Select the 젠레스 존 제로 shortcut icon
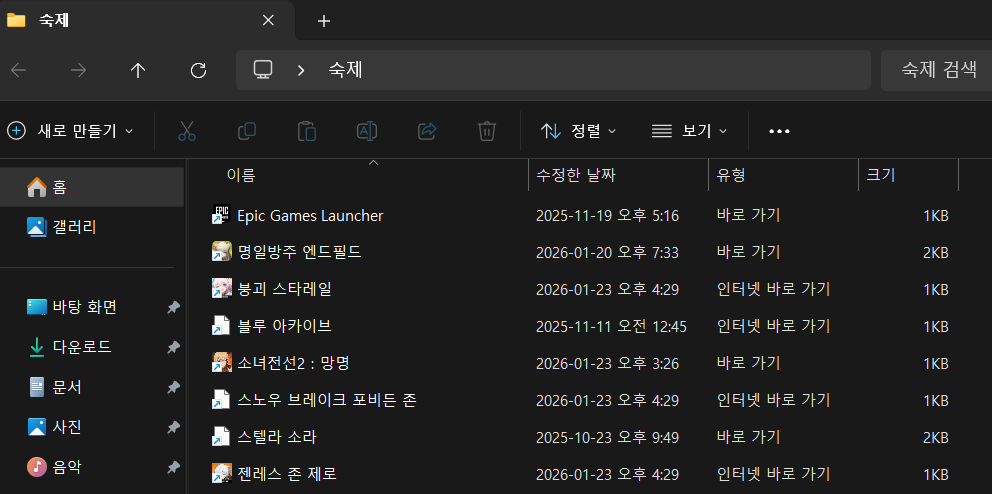Screen dimensions: 992x494 220,473
